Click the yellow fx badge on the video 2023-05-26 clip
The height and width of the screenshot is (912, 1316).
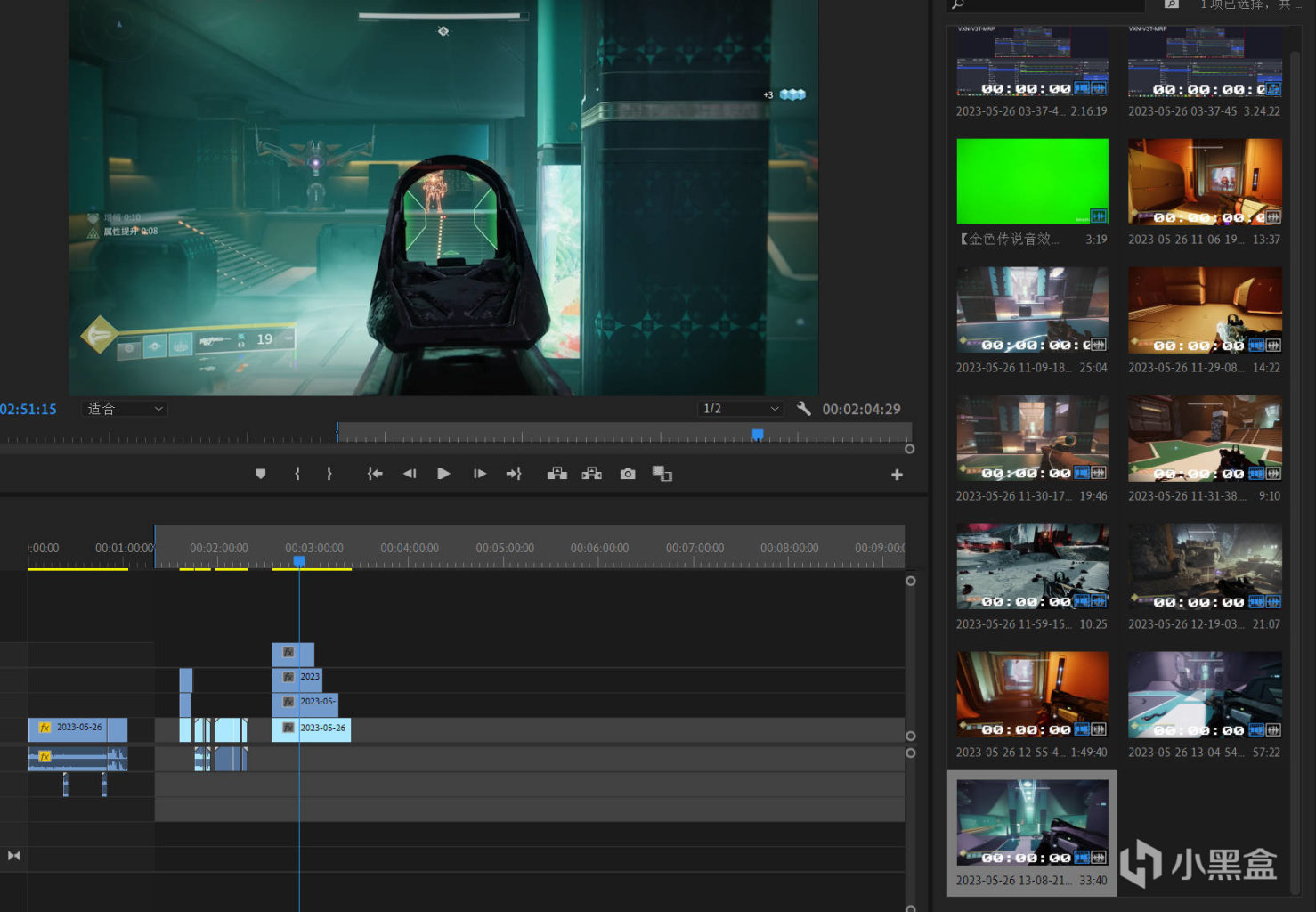click(x=45, y=728)
